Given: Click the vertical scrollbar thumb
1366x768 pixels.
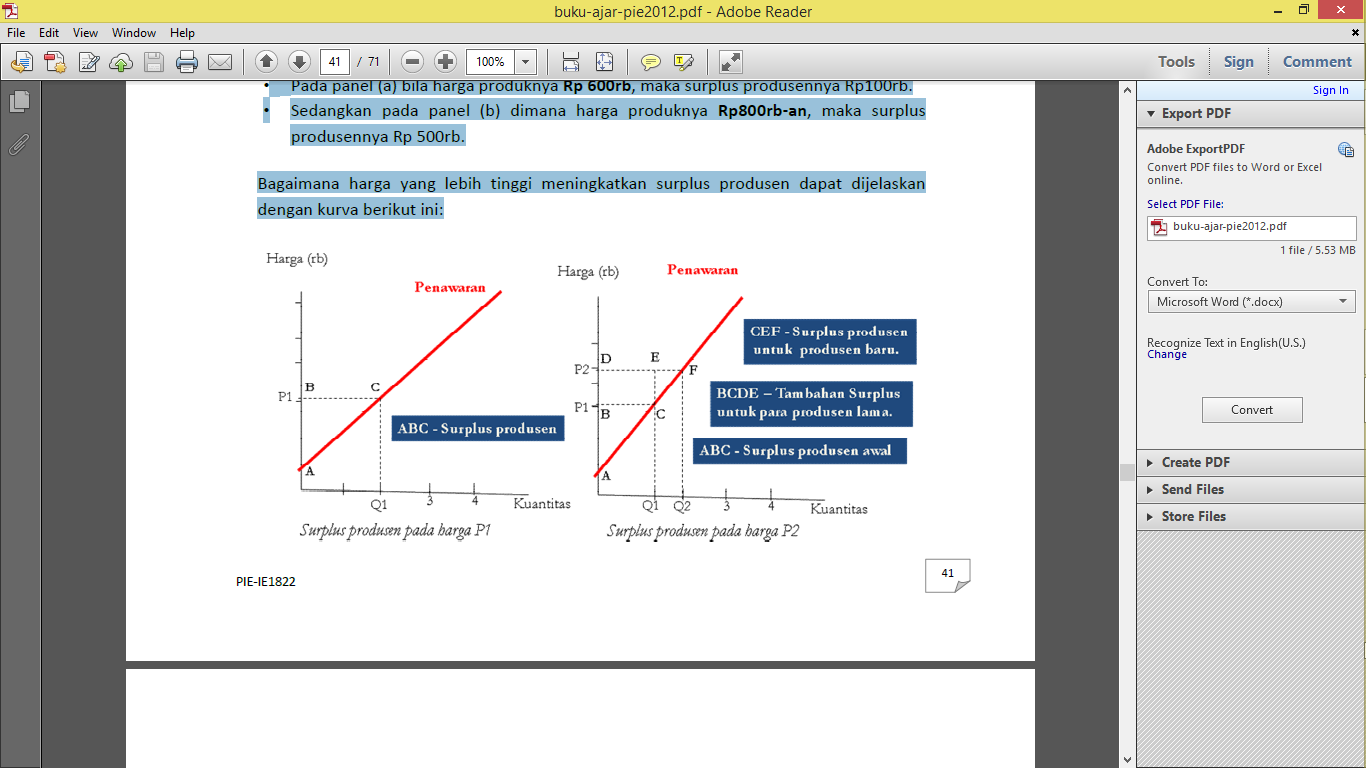Looking at the screenshot, I should (x=1128, y=472).
